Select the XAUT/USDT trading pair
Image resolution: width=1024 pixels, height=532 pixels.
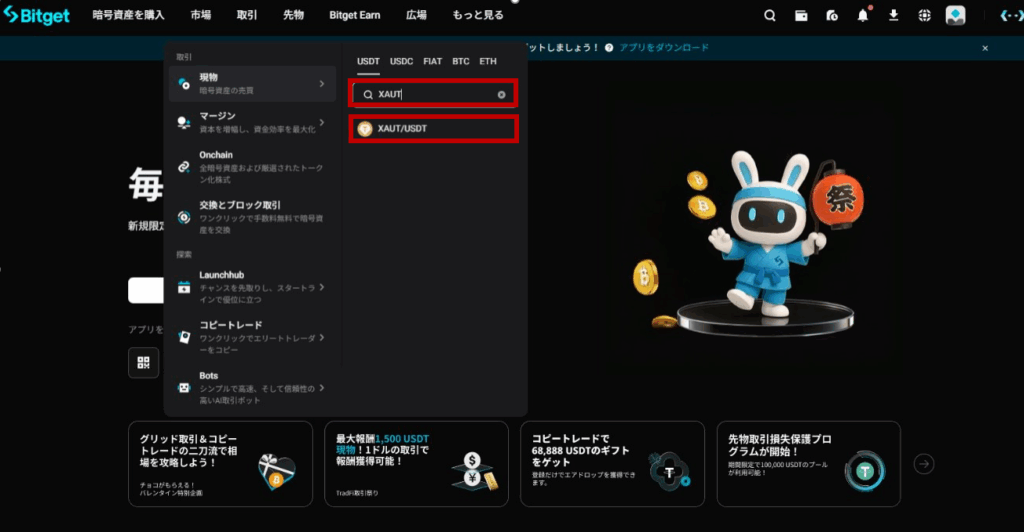tap(433, 128)
